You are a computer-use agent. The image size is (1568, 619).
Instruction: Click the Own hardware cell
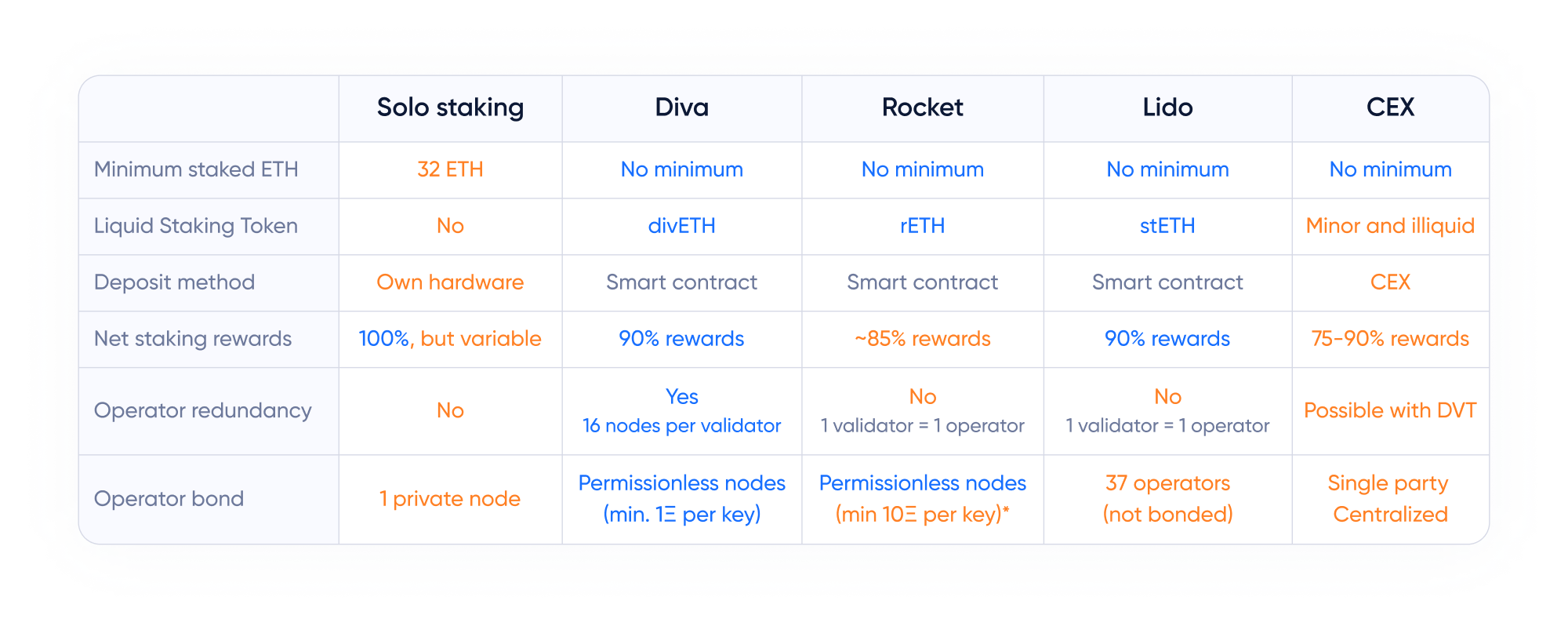point(450,282)
